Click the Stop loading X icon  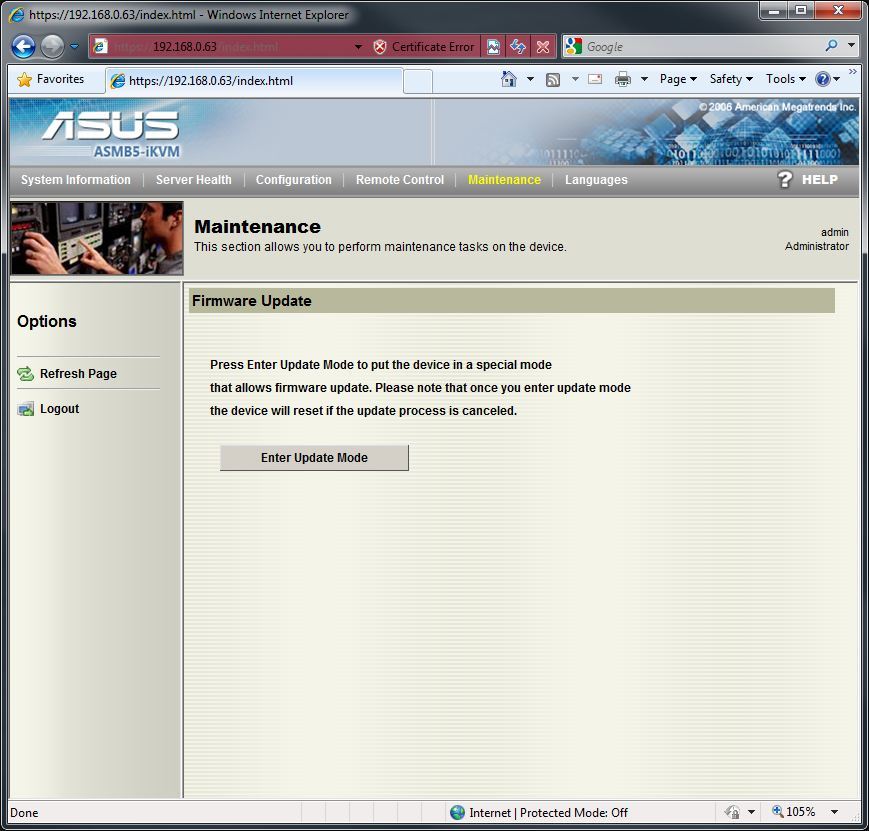click(543, 47)
